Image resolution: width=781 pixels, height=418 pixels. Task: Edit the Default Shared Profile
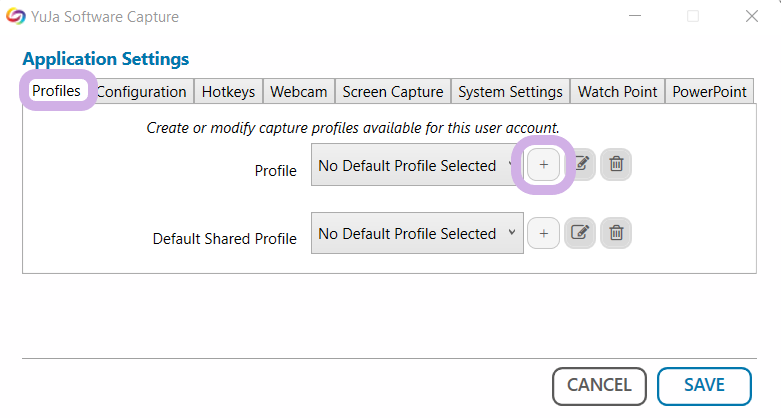click(x=580, y=233)
